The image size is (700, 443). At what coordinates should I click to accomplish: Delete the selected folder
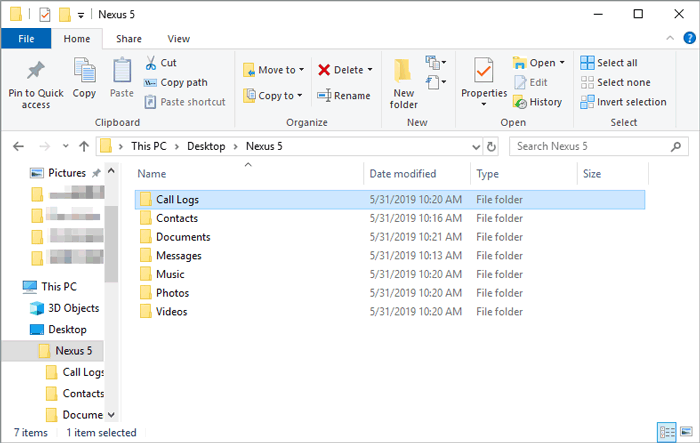[x=341, y=70]
